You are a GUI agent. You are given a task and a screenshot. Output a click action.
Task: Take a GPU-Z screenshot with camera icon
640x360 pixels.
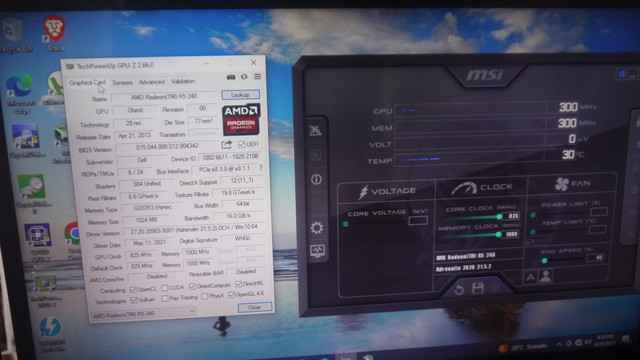pyautogui.click(x=231, y=77)
